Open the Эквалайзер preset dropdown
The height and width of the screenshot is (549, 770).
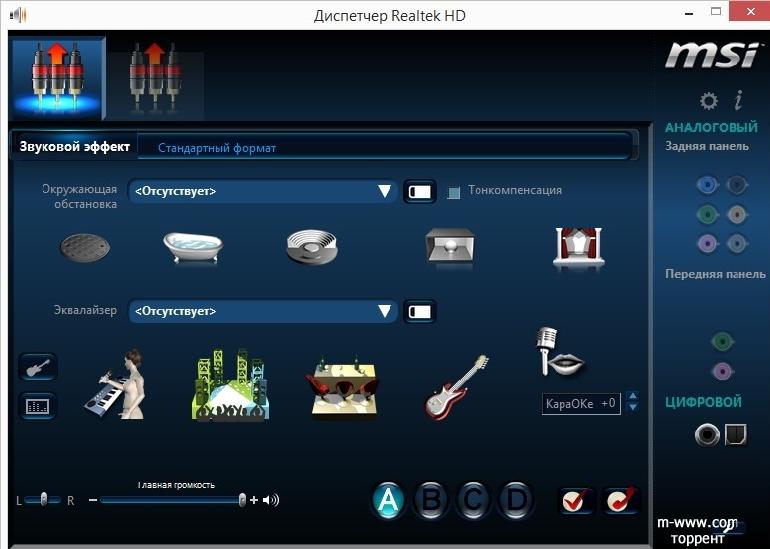pyautogui.click(x=384, y=312)
